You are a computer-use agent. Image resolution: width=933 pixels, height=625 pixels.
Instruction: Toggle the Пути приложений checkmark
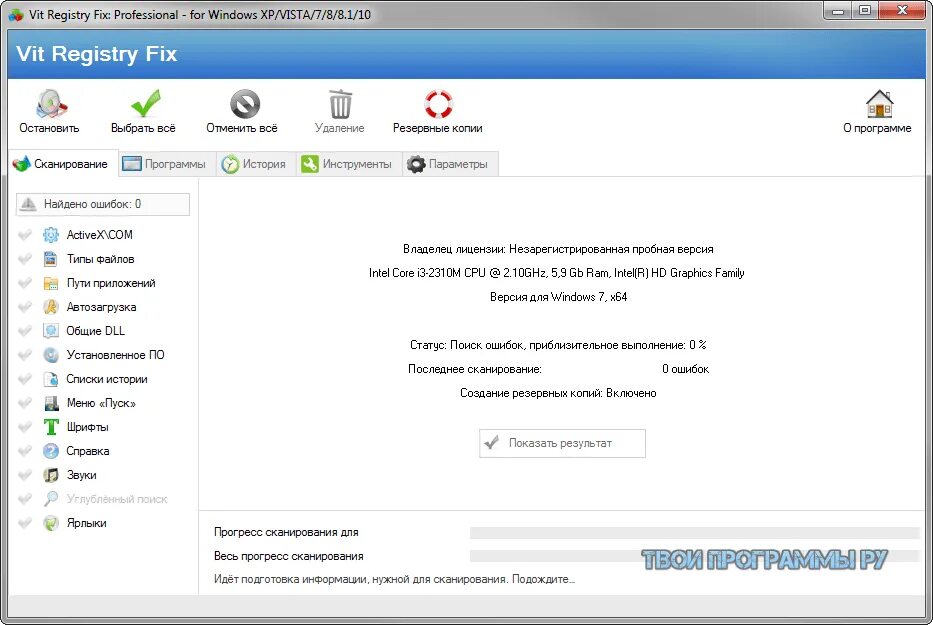24,283
